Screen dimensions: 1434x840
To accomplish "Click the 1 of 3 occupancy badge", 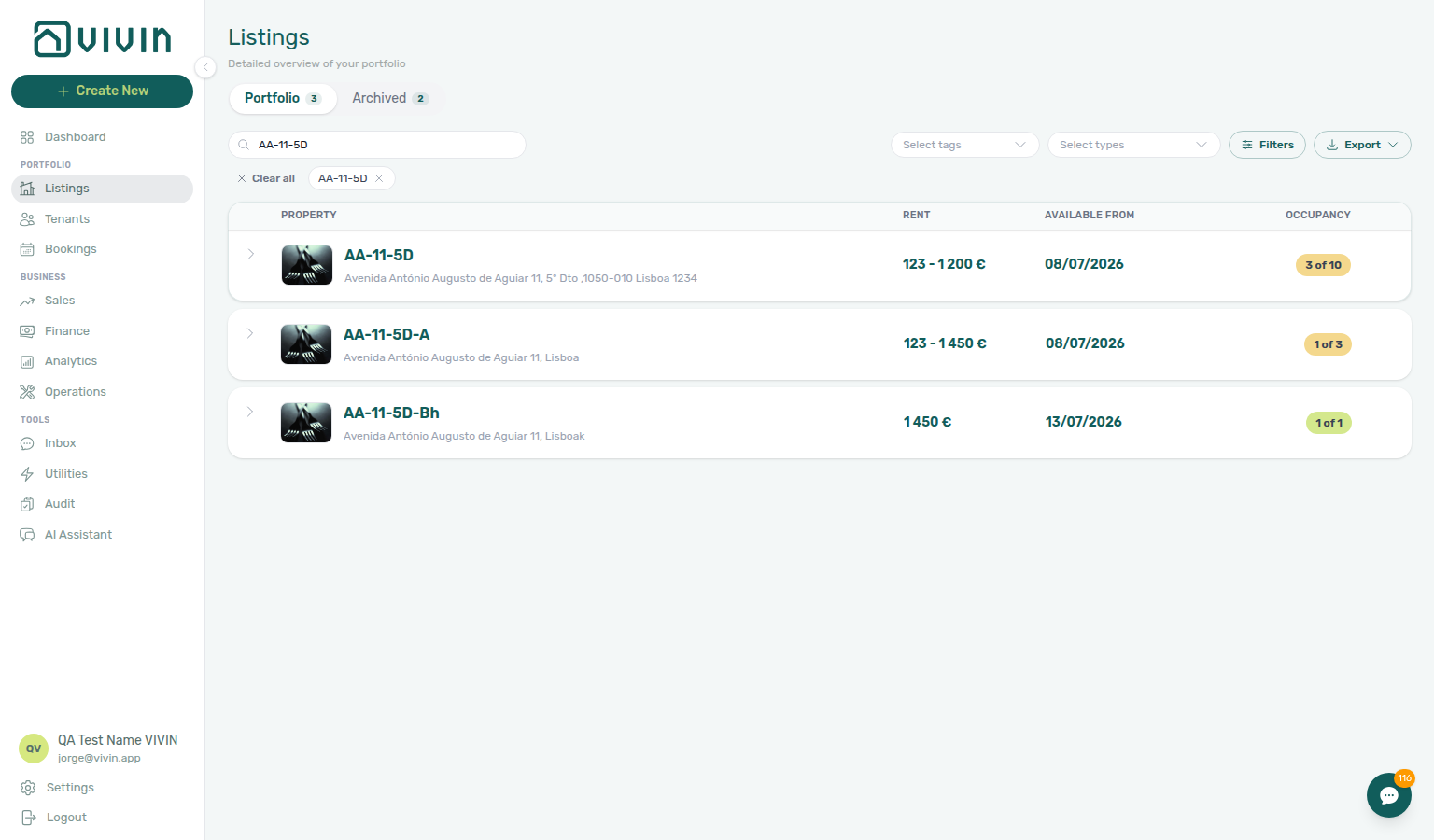I will coord(1328,344).
